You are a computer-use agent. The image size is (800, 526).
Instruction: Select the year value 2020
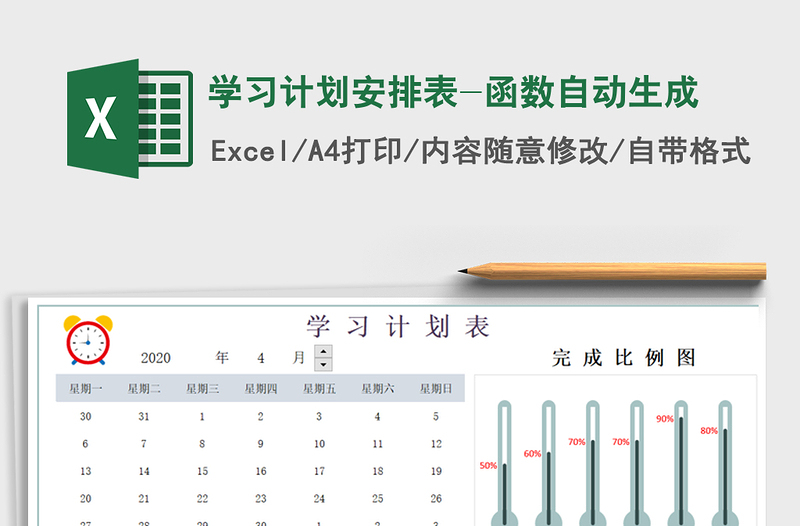(x=156, y=358)
